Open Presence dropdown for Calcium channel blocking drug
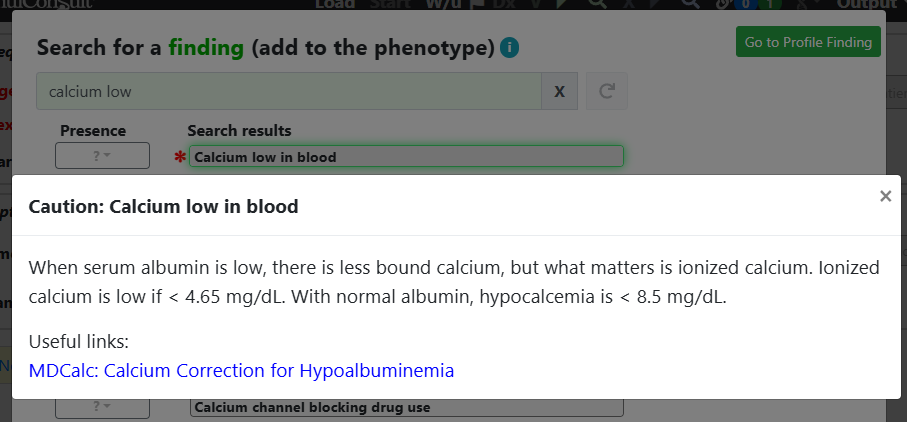This screenshot has height=422, width=907. [102, 407]
